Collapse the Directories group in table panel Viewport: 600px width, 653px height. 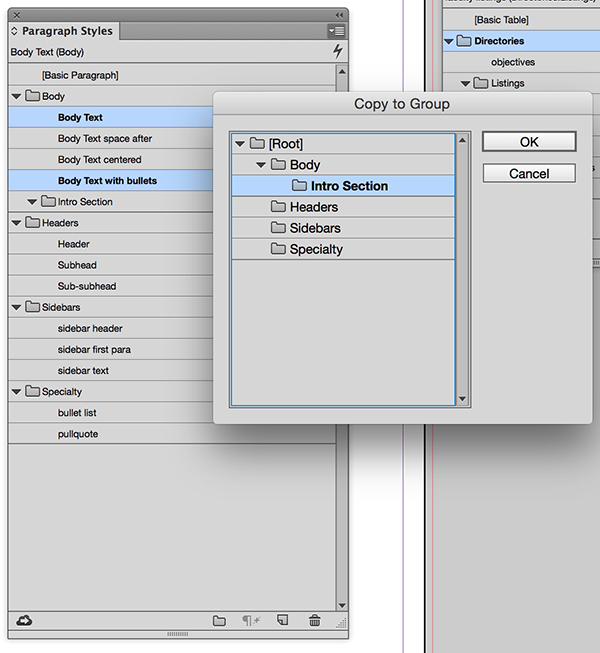point(448,41)
